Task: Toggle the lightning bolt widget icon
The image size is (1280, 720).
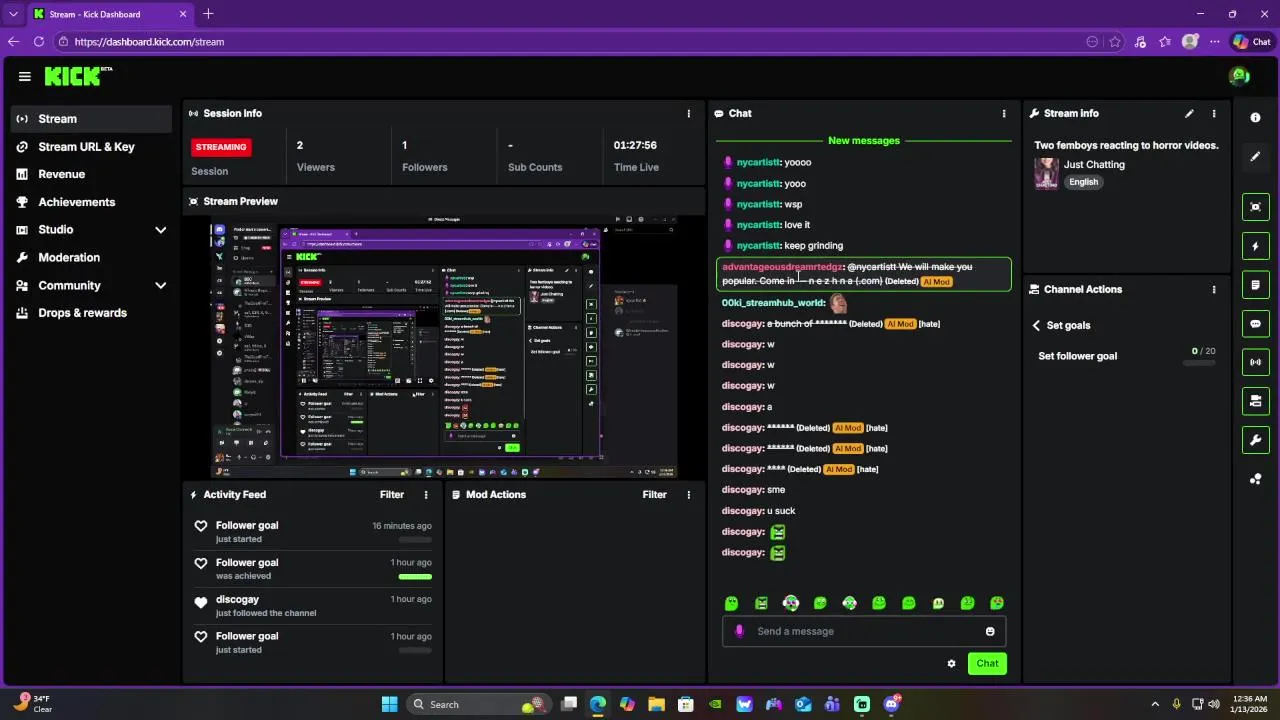Action: point(1256,246)
